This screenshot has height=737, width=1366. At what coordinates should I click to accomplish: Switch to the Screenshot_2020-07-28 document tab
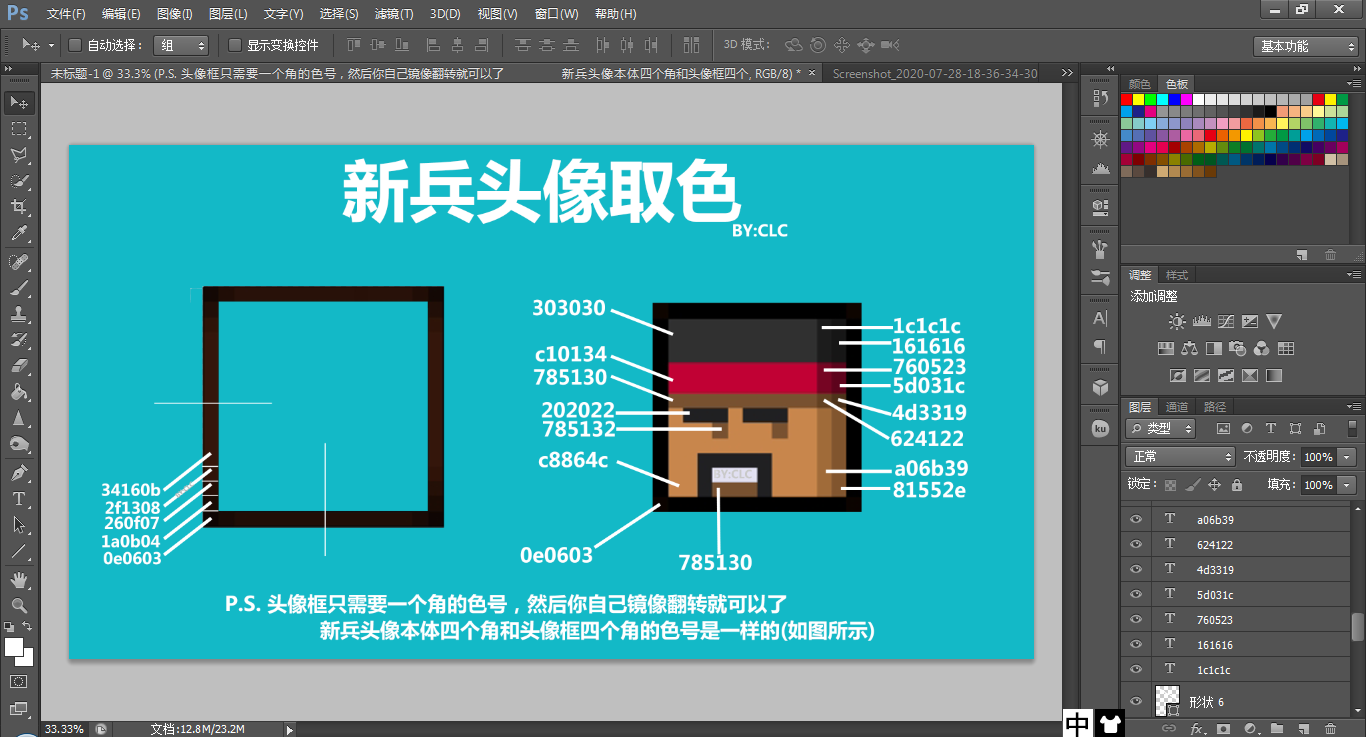coord(935,73)
